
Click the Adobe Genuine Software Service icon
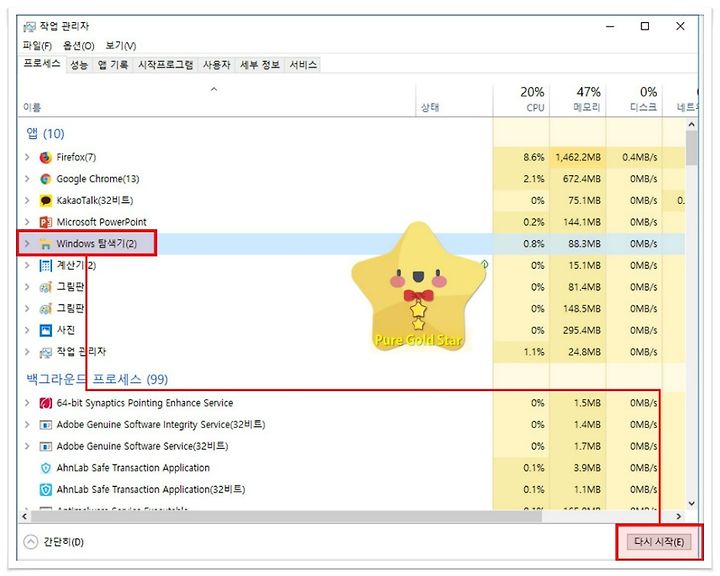[45, 446]
